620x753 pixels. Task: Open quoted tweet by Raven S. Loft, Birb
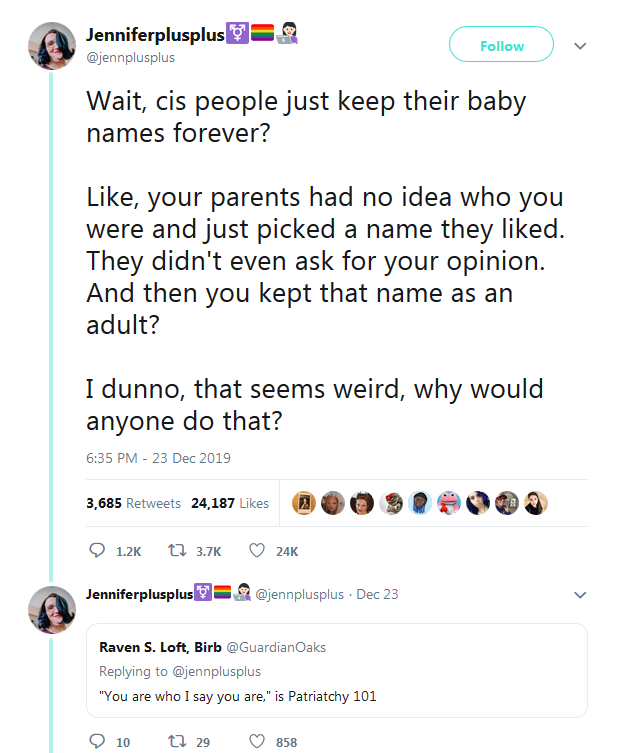[x=336, y=671]
